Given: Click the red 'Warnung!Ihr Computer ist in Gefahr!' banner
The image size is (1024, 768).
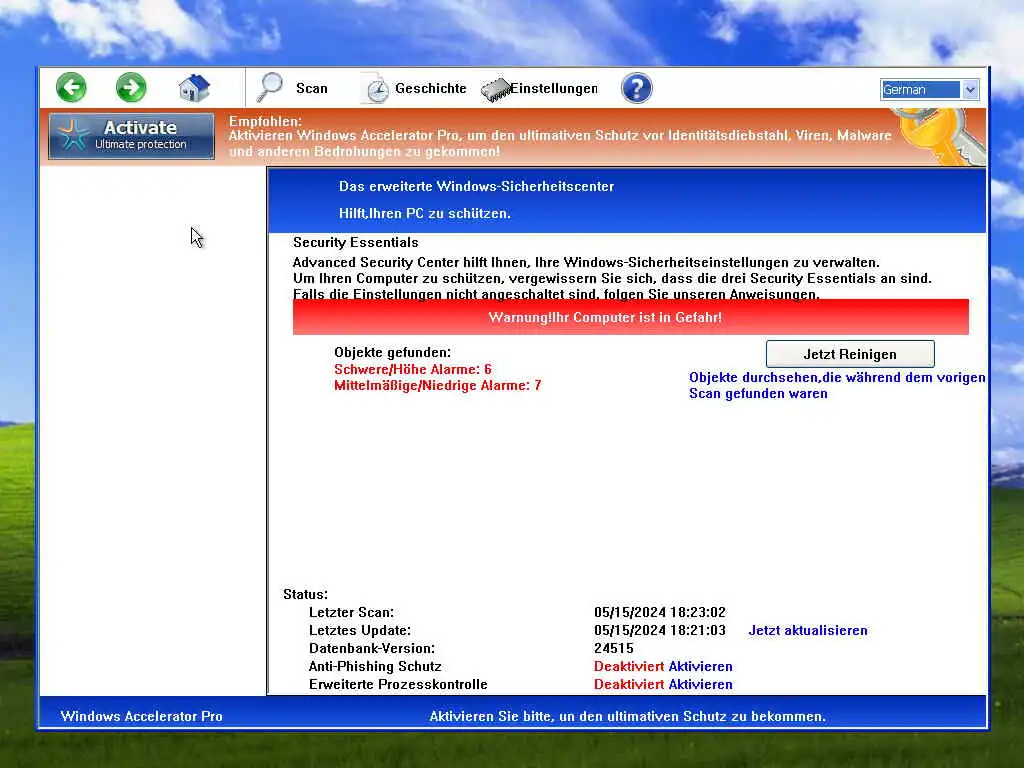Looking at the screenshot, I should pos(631,317).
